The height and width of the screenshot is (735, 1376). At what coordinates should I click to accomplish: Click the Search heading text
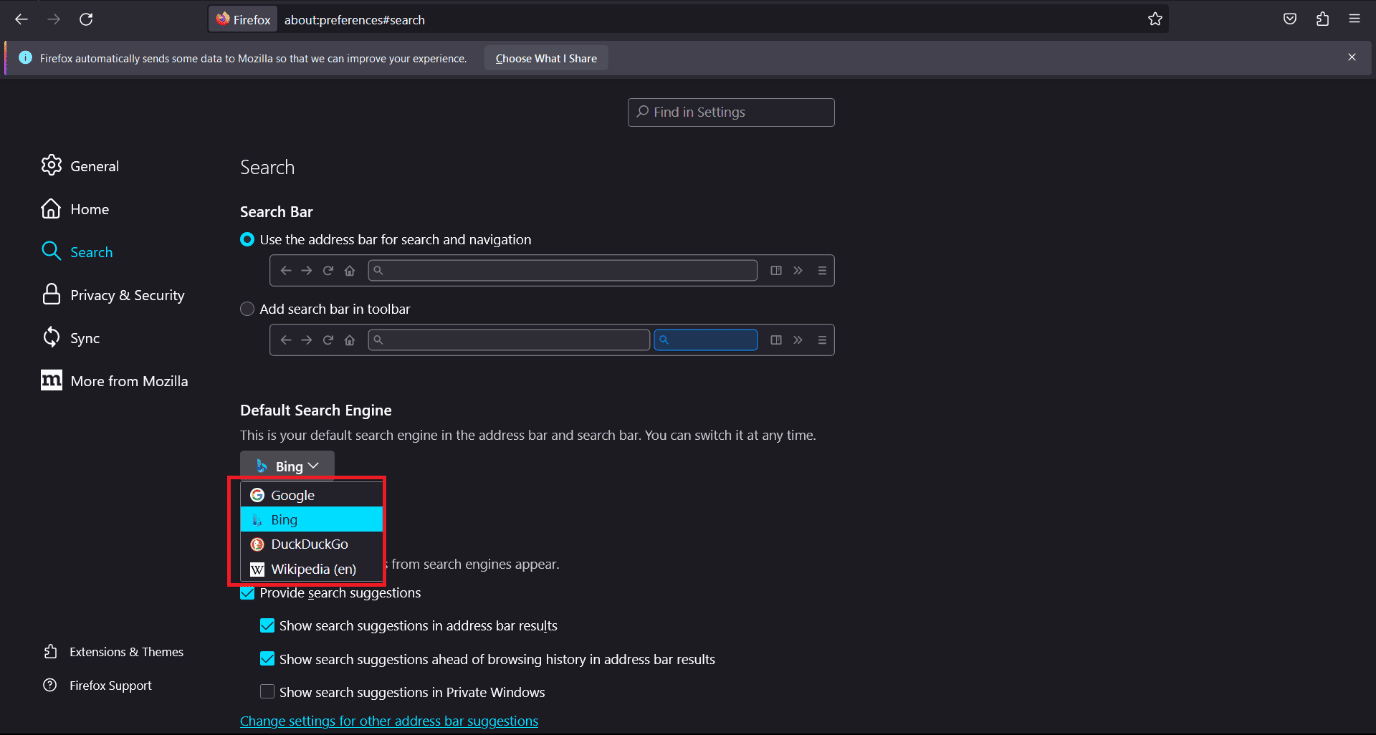pyautogui.click(x=267, y=167)
